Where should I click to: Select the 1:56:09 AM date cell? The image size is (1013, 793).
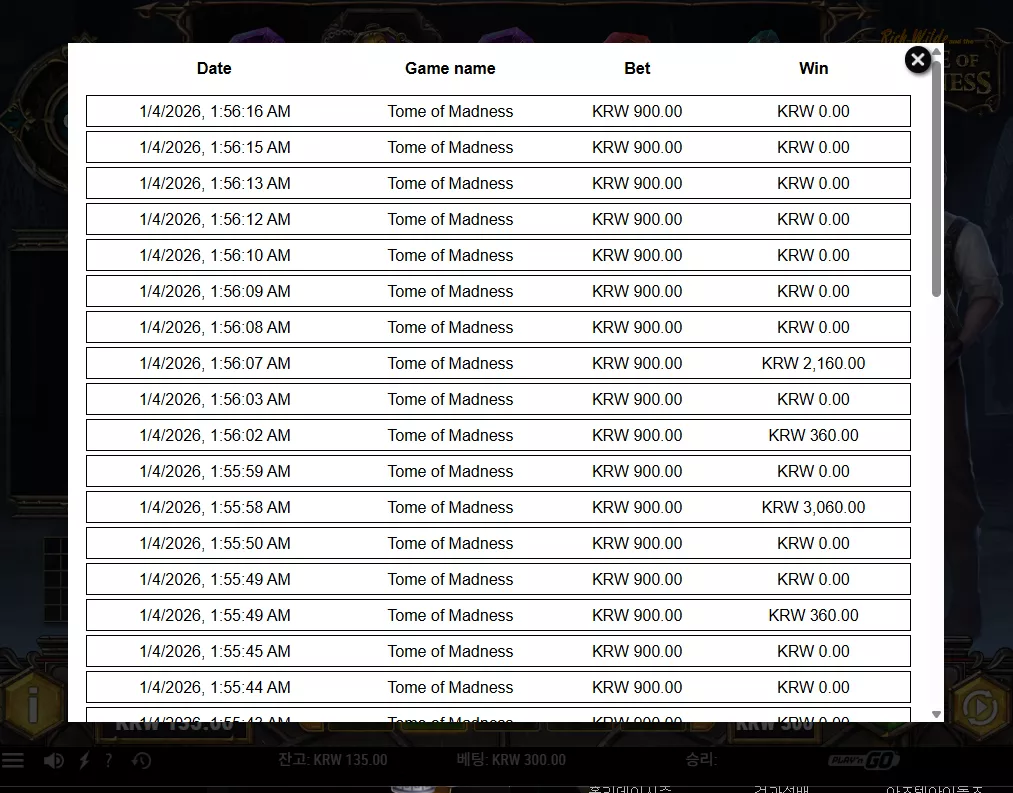[x=214, y=291]
